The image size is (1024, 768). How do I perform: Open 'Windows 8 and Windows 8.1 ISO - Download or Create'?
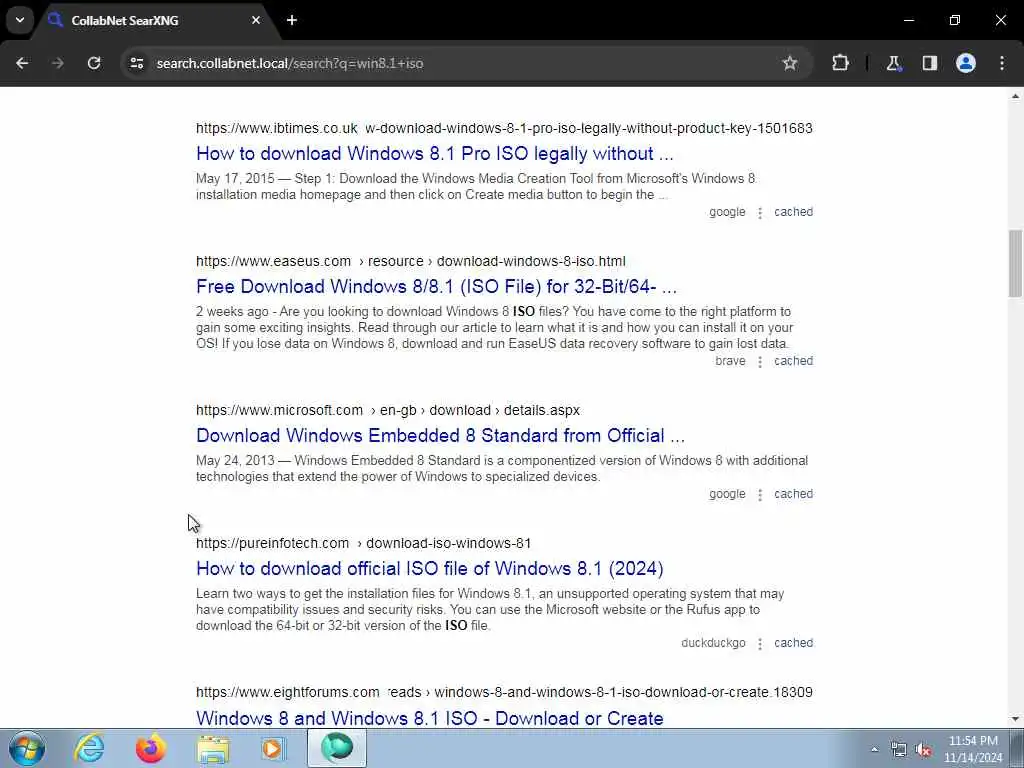pyautogui.click(x=430, y=718)
